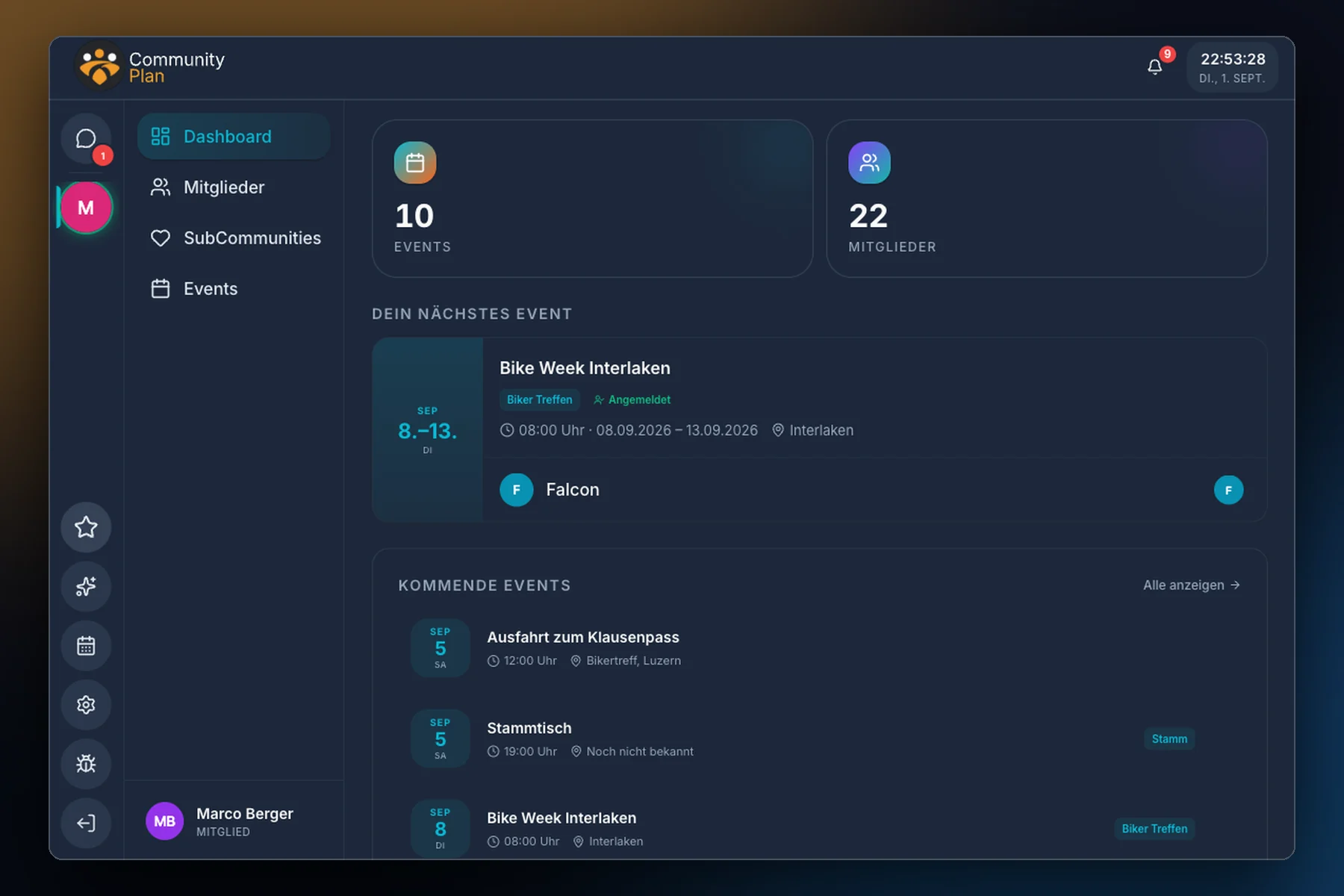Click the notification bell icon
The image size is (1344, 896).
click(1154, 67)
